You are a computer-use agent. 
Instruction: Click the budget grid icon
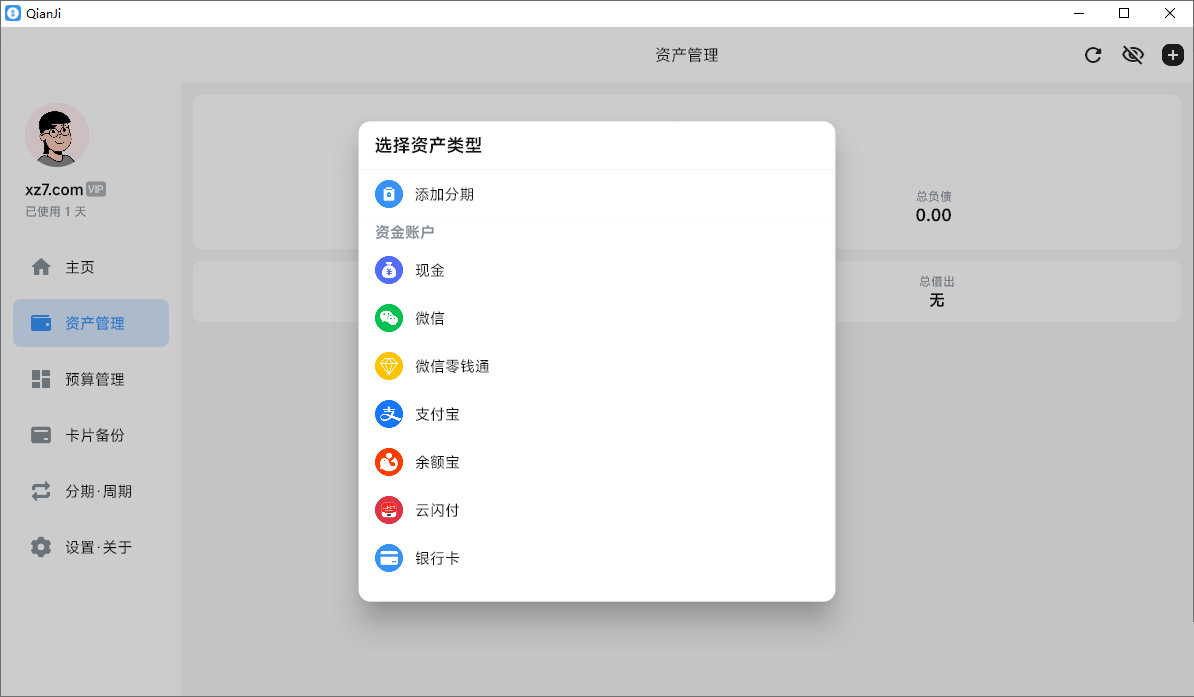[41, 379]
